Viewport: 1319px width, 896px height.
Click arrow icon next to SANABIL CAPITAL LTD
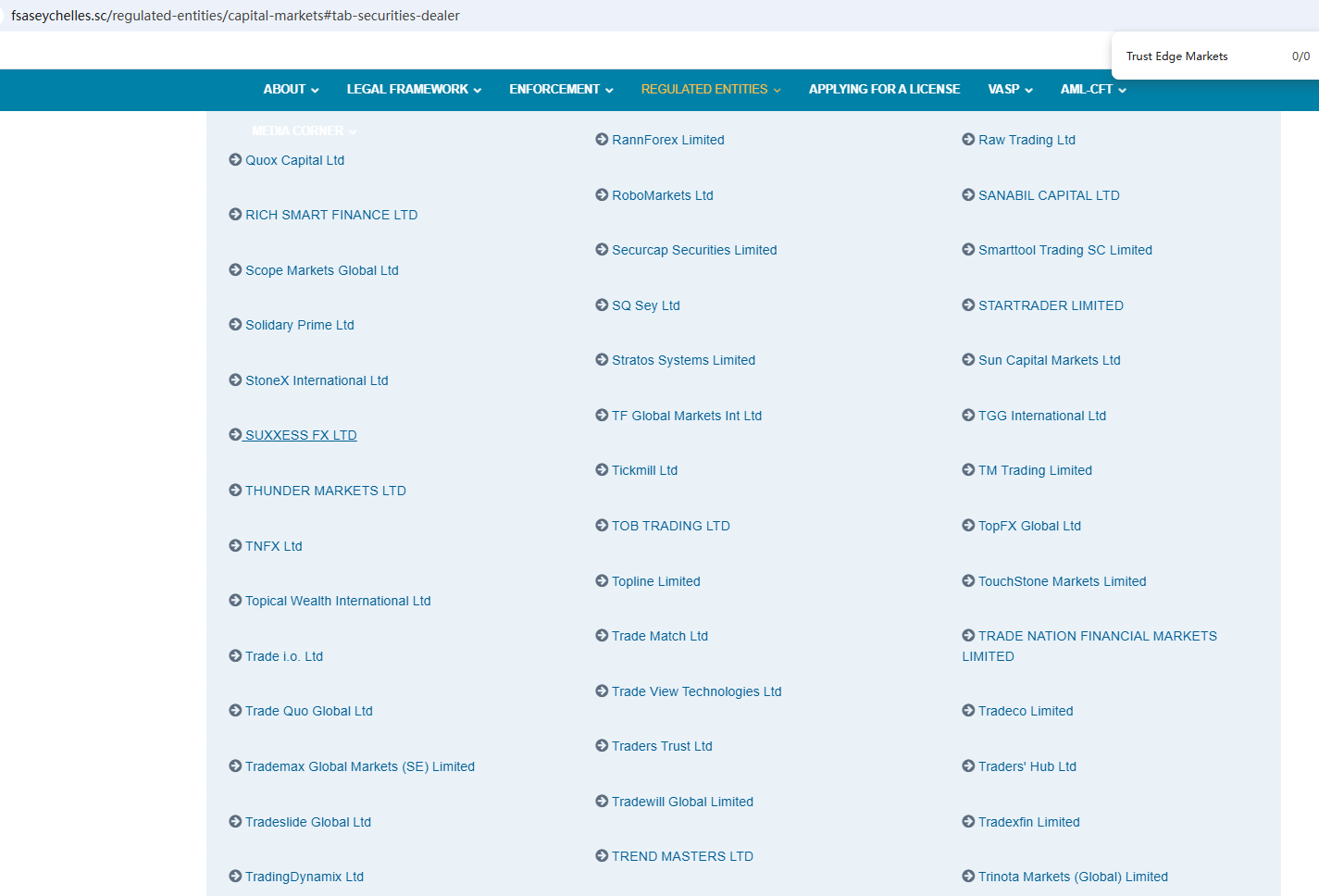[x=968, y=195]
